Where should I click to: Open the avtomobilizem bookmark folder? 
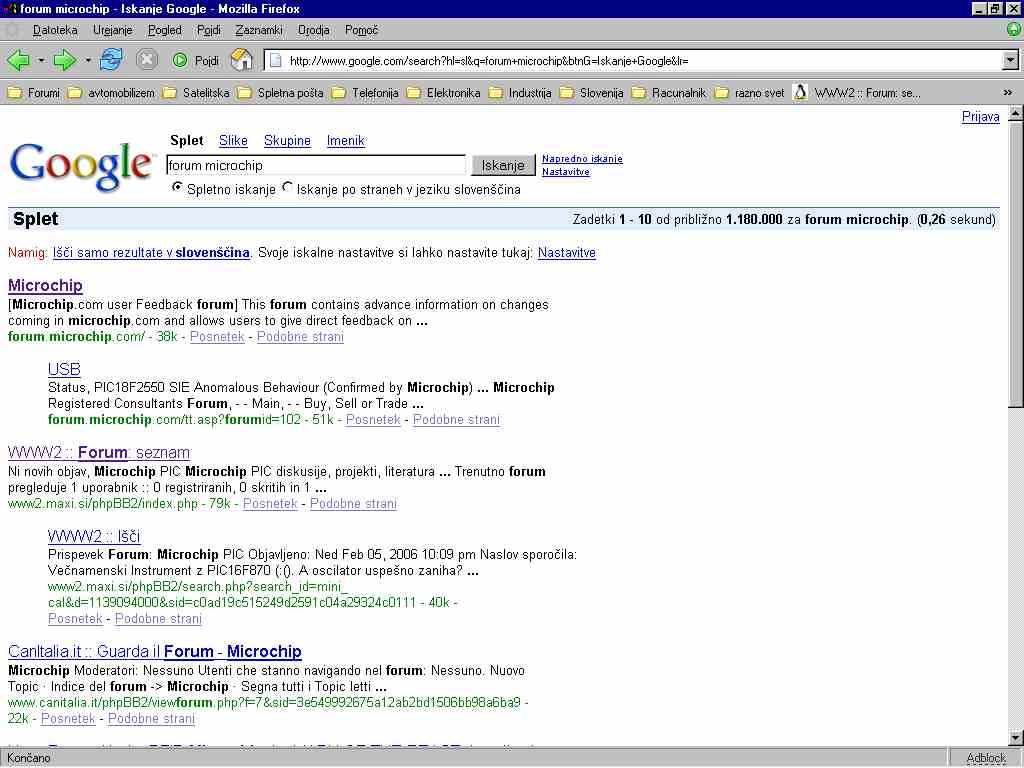pos(111,93)
